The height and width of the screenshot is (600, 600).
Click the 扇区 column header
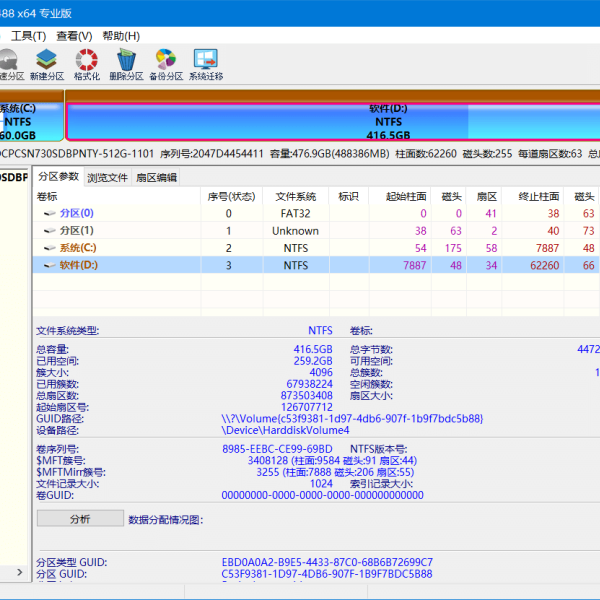tap(484, 196)
